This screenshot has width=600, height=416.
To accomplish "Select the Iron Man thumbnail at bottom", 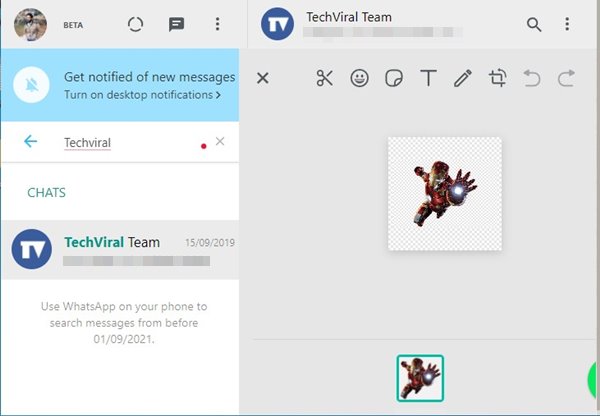I will click(x=420, y=378).
